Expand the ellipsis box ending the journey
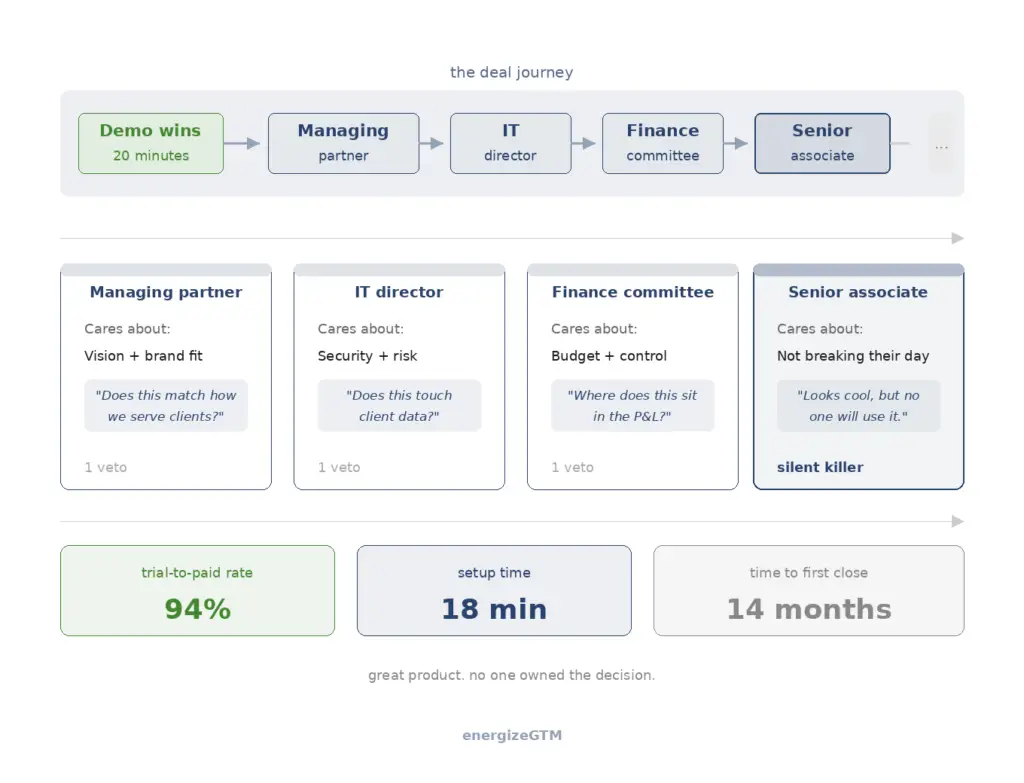This screenshot has width=1024, height=783. pyautogui.click(x=941, y=146)
